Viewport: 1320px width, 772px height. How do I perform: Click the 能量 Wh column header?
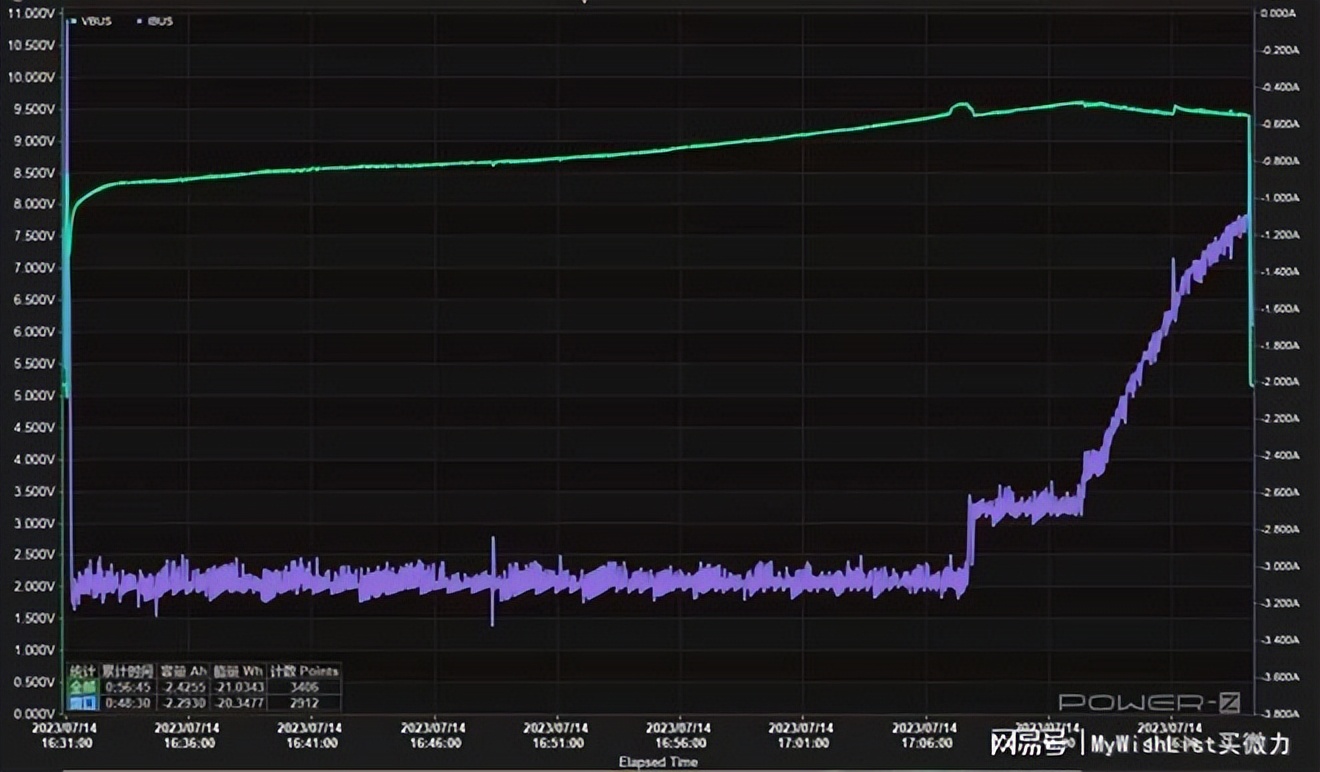coord(238,671)
